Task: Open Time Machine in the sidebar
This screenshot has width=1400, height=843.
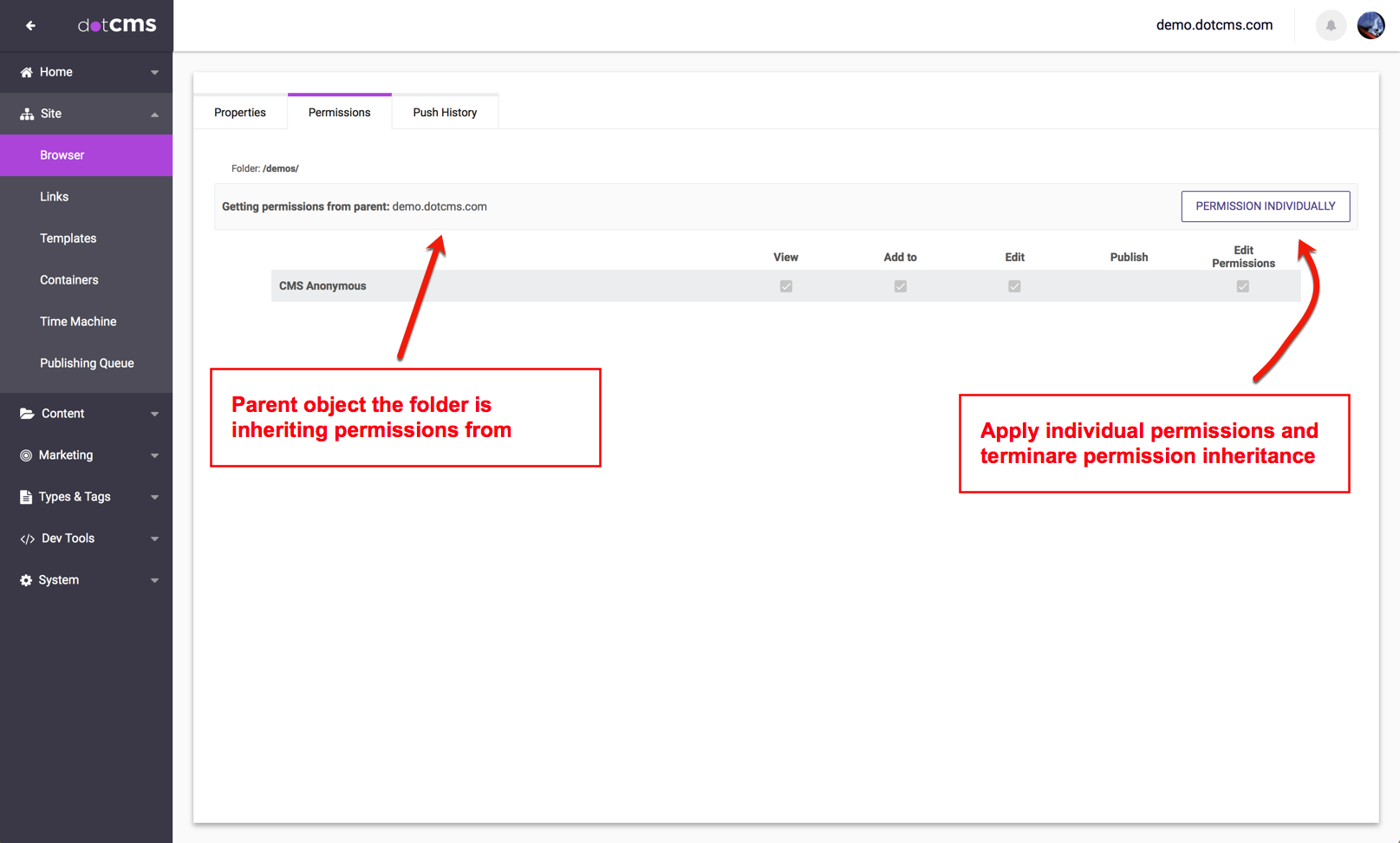Action: coord(78,322)
